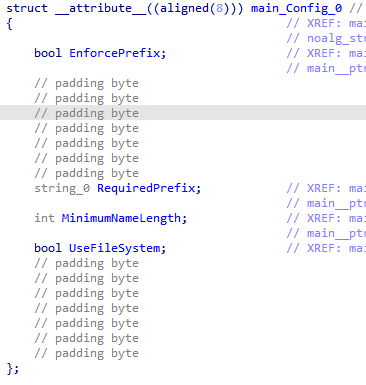Click the bool type before UseFileSystem
This screenshot has height=385, width=366.
(48, 248)
